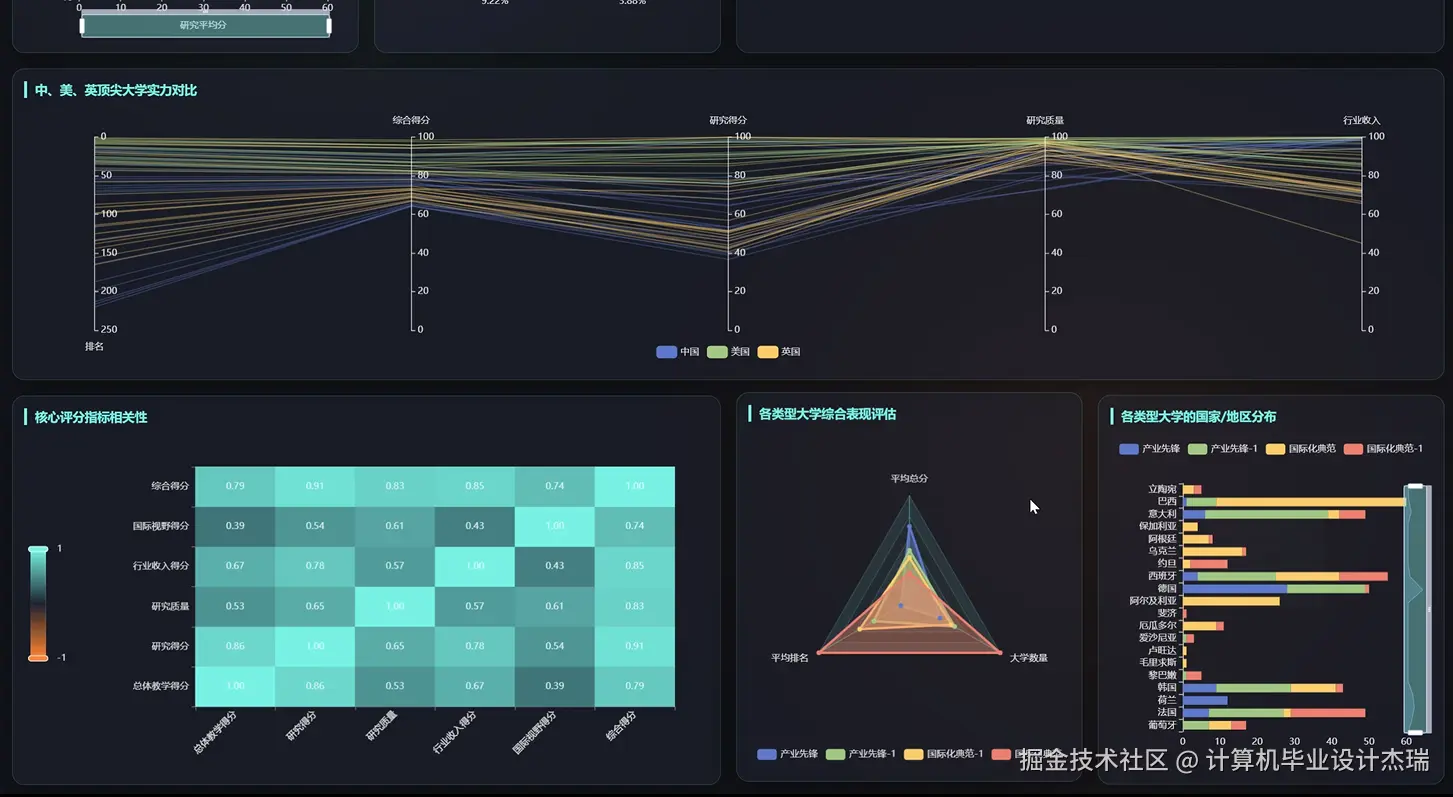Click the 大学数量 radar axis label
1453x797 pixels.
pyautogui.click(x=1029, y=658)
